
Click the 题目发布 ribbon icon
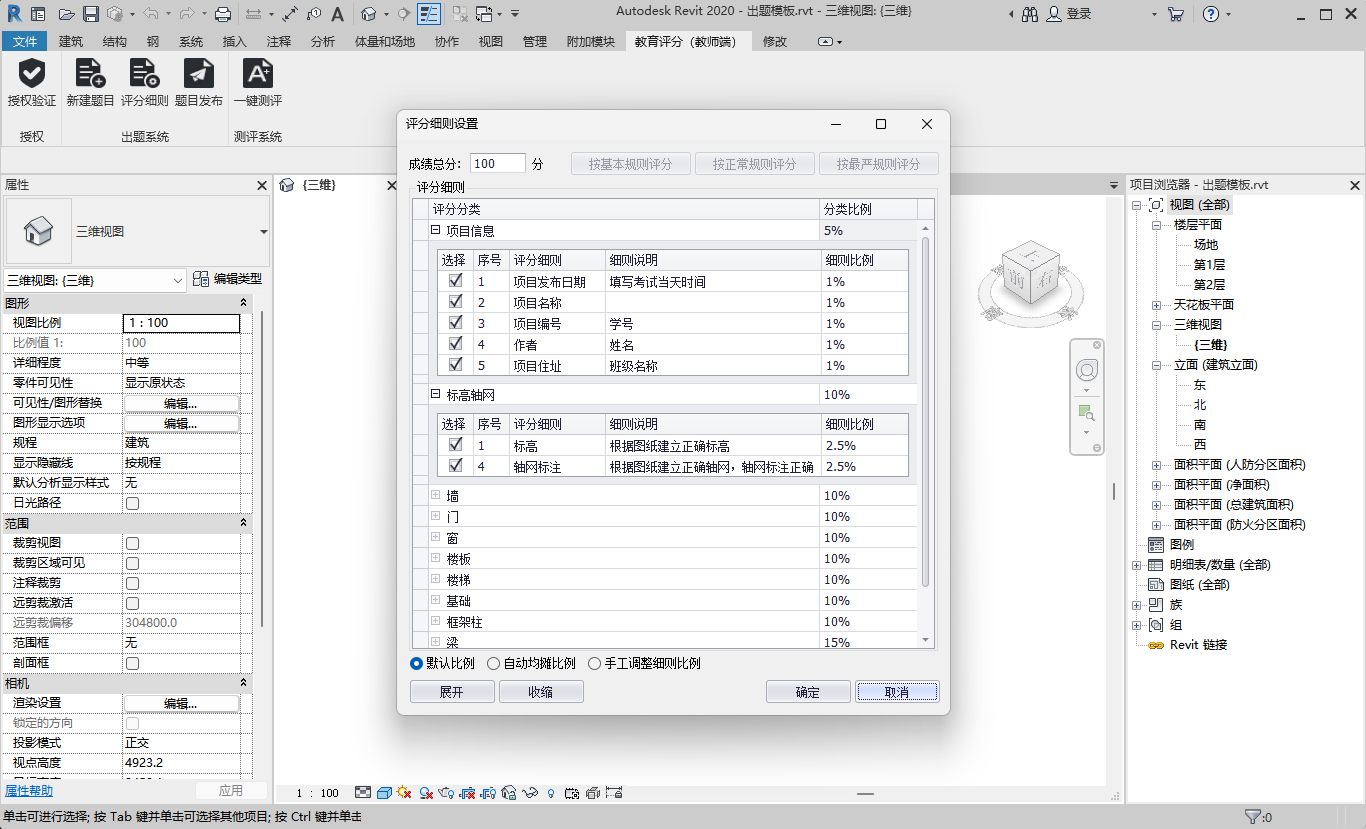pos(198,74)
